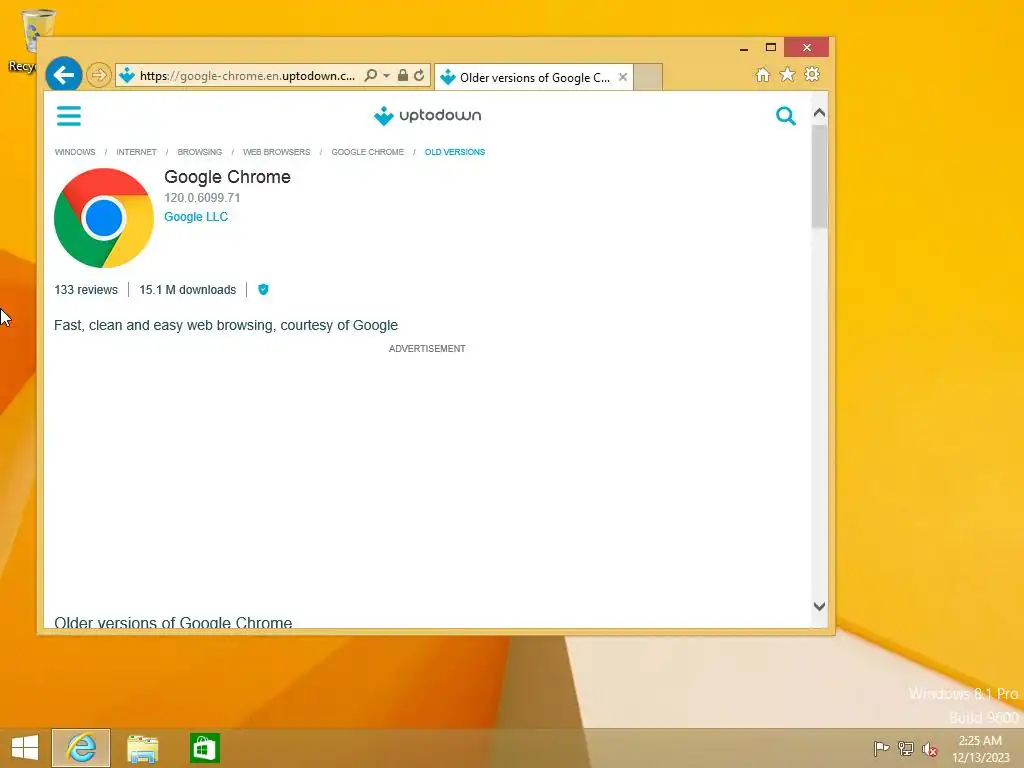Open the taskbar clock and date
The width and height of the screenshot is (1024, 768).
pos(980,749)
